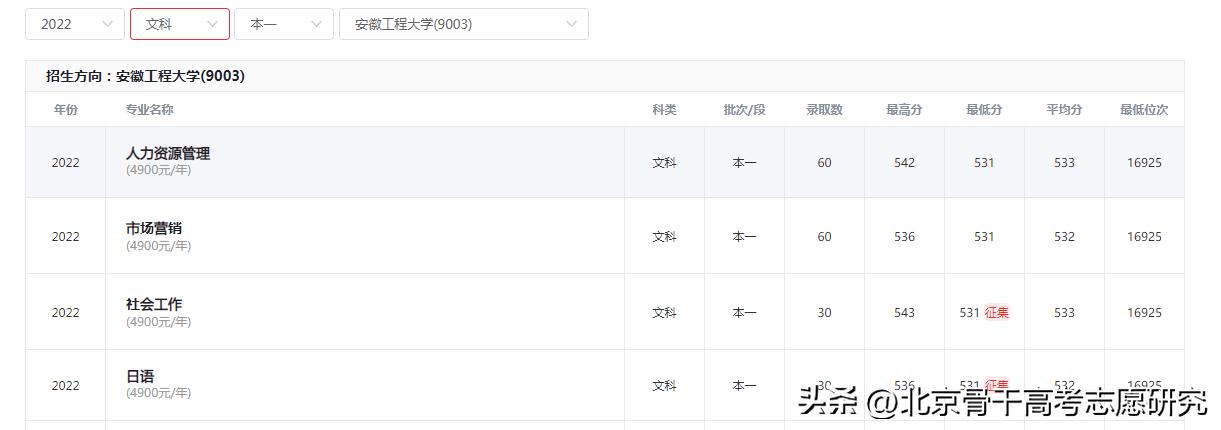
Task: Open the 日语 major entry
Action: (x=140, y=377)
